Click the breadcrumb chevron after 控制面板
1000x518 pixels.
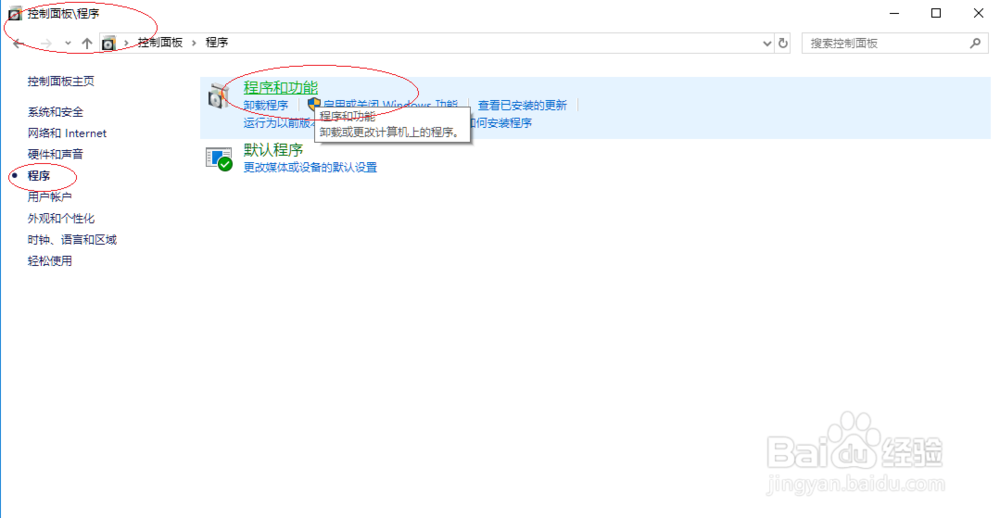194,43
